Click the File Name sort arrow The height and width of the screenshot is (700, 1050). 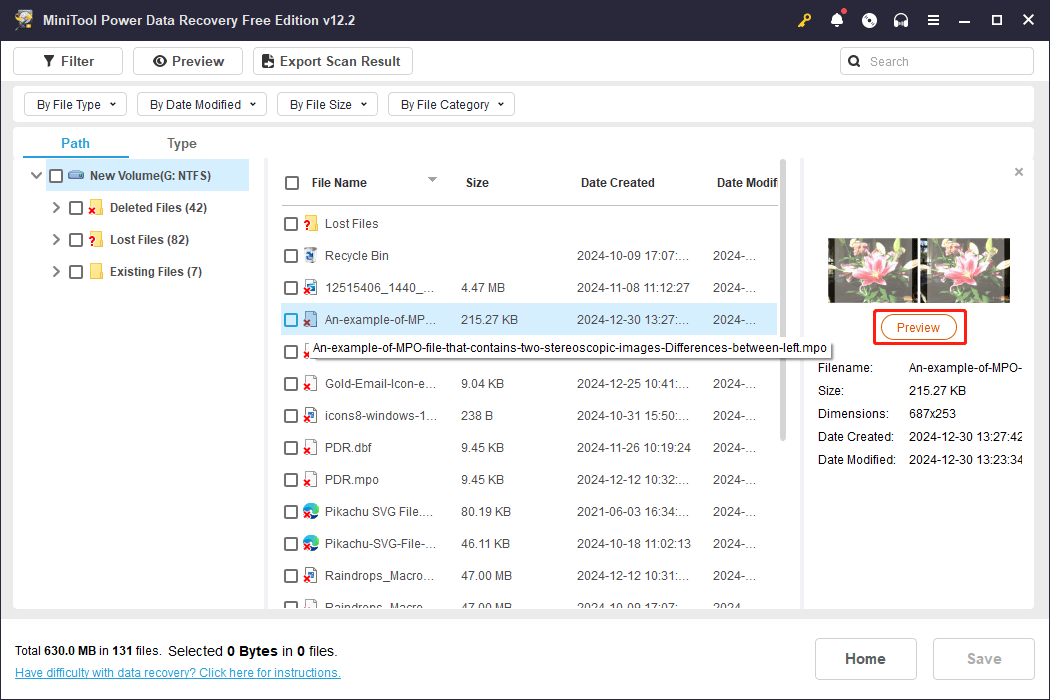pyautogui.click(x=433, y=180)
